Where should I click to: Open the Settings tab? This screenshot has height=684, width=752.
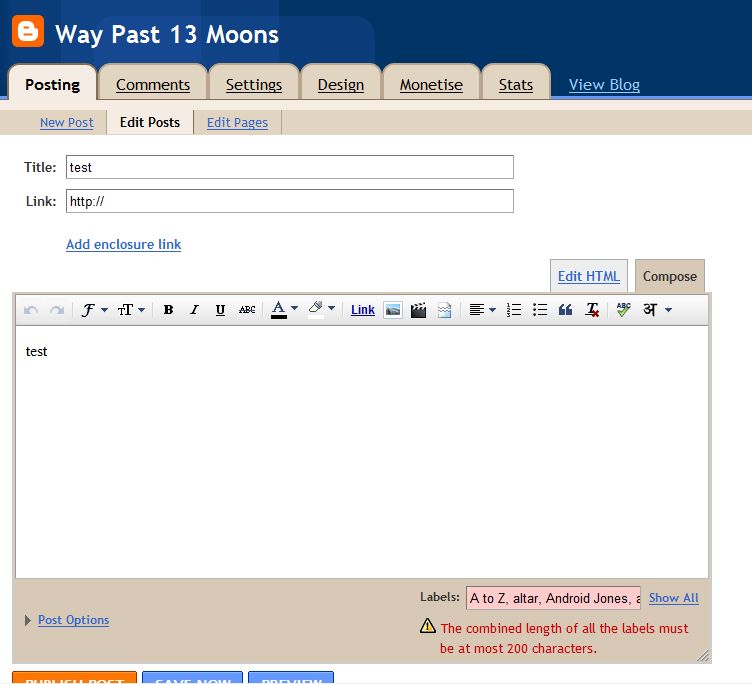(x=254, y=84)
